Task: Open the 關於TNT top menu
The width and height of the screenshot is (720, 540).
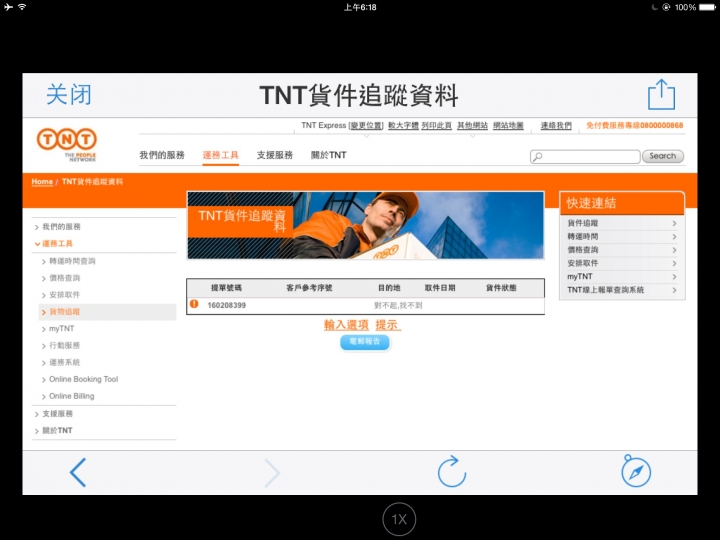Action: [329, 155]
